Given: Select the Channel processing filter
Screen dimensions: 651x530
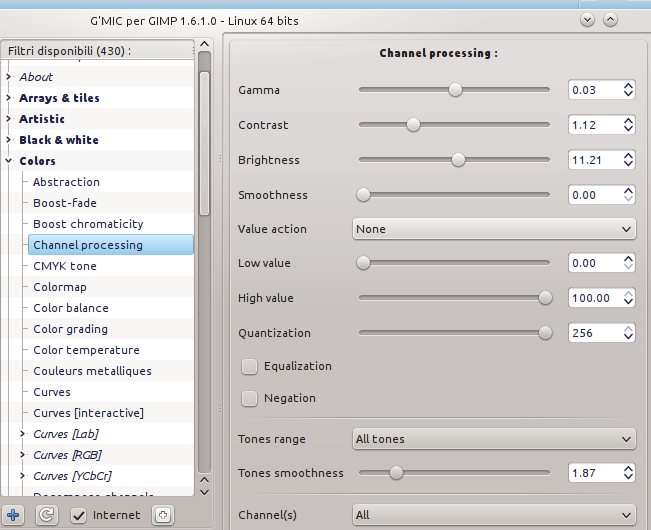Looking at the screenshot, I should coord(110,245).
